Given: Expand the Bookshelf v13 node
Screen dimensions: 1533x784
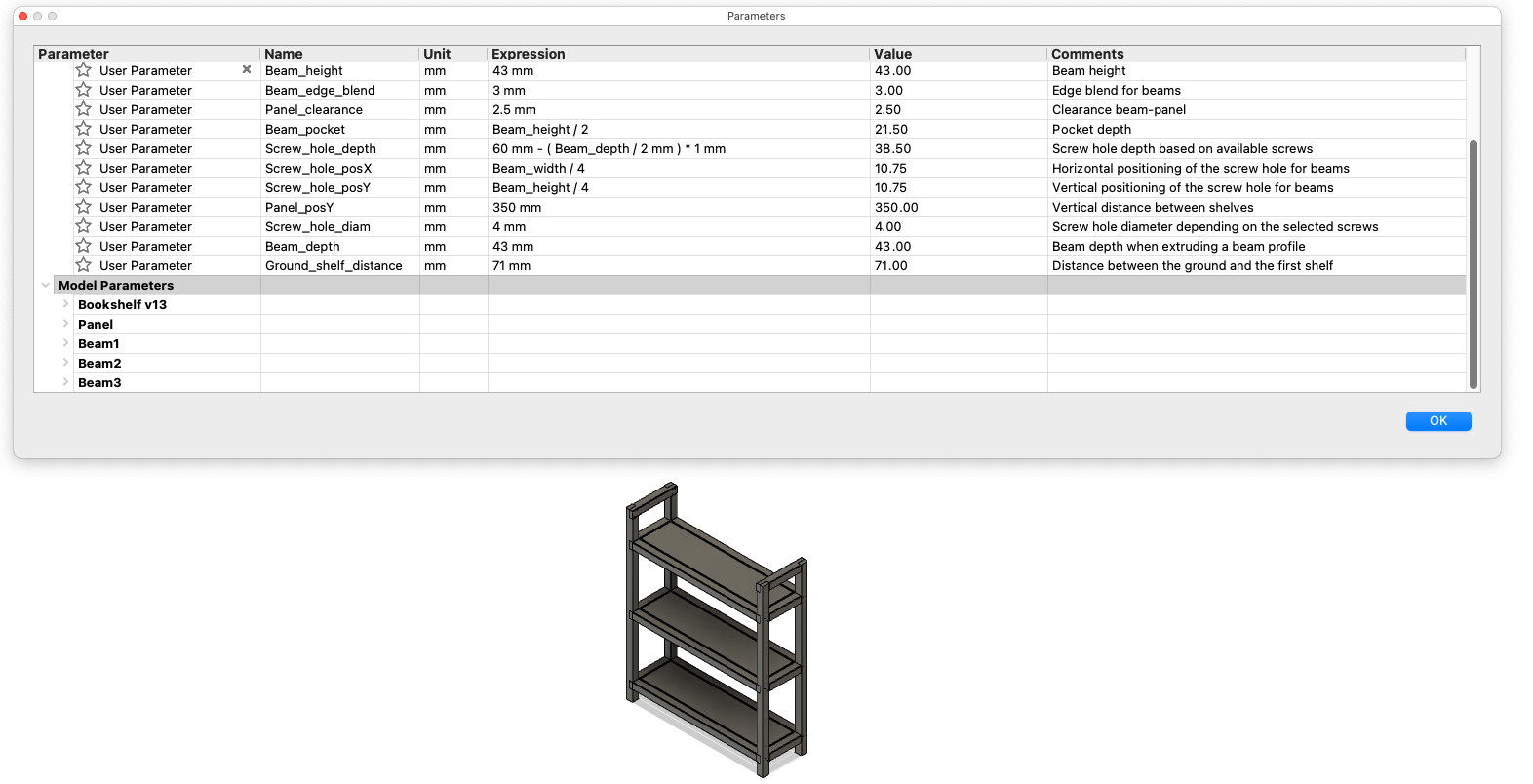Looking at the screenshot, I should click(65, 304).
